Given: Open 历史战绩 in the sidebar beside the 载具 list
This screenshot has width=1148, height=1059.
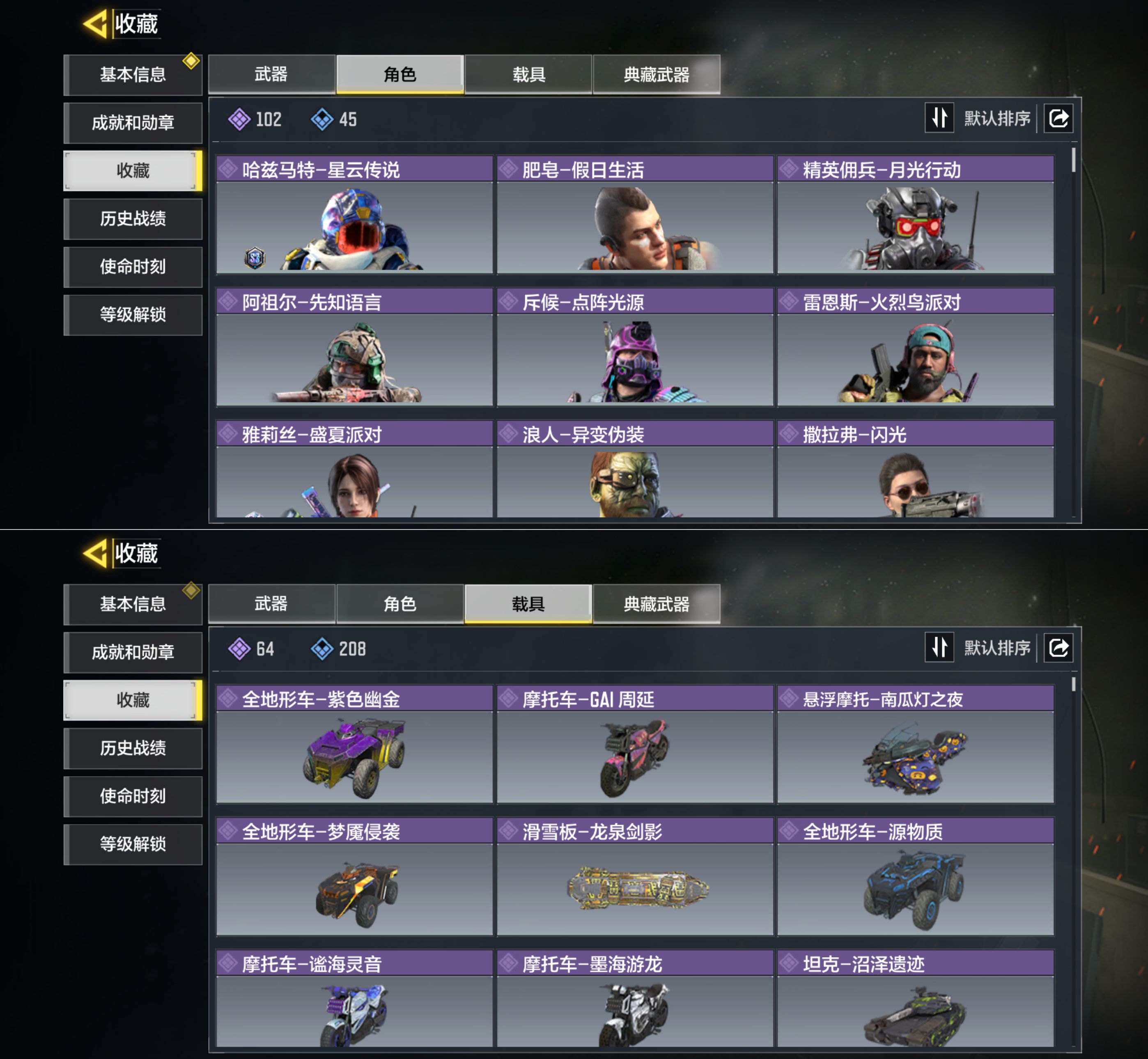Looking at the screenshot, I should pyautogui.click(x=133, y=748).
